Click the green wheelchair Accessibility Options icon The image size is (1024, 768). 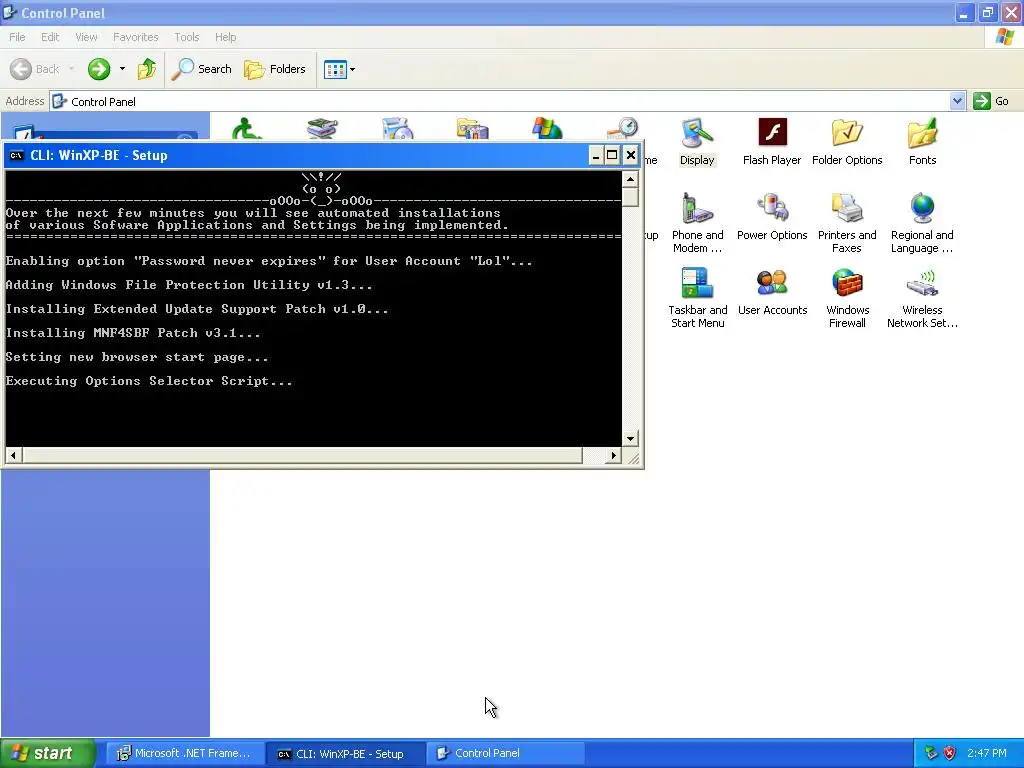[246, 128]
